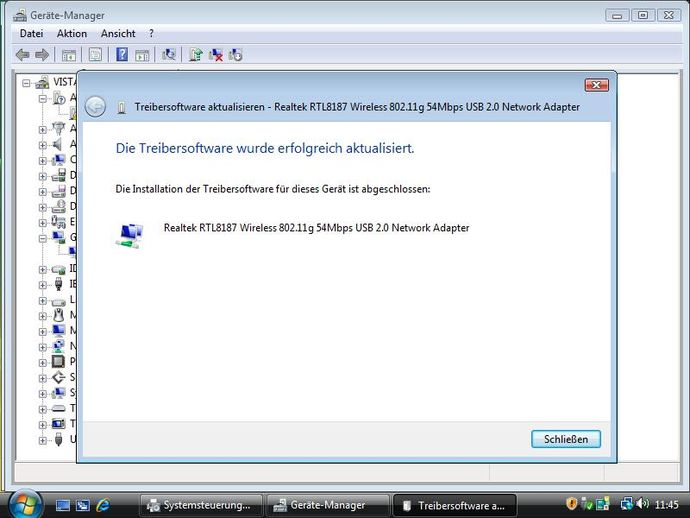The height and width of the screenshot is (518, 690).
Task: Click the 11:45 clock in the system tray
Action: click(666, 504)
